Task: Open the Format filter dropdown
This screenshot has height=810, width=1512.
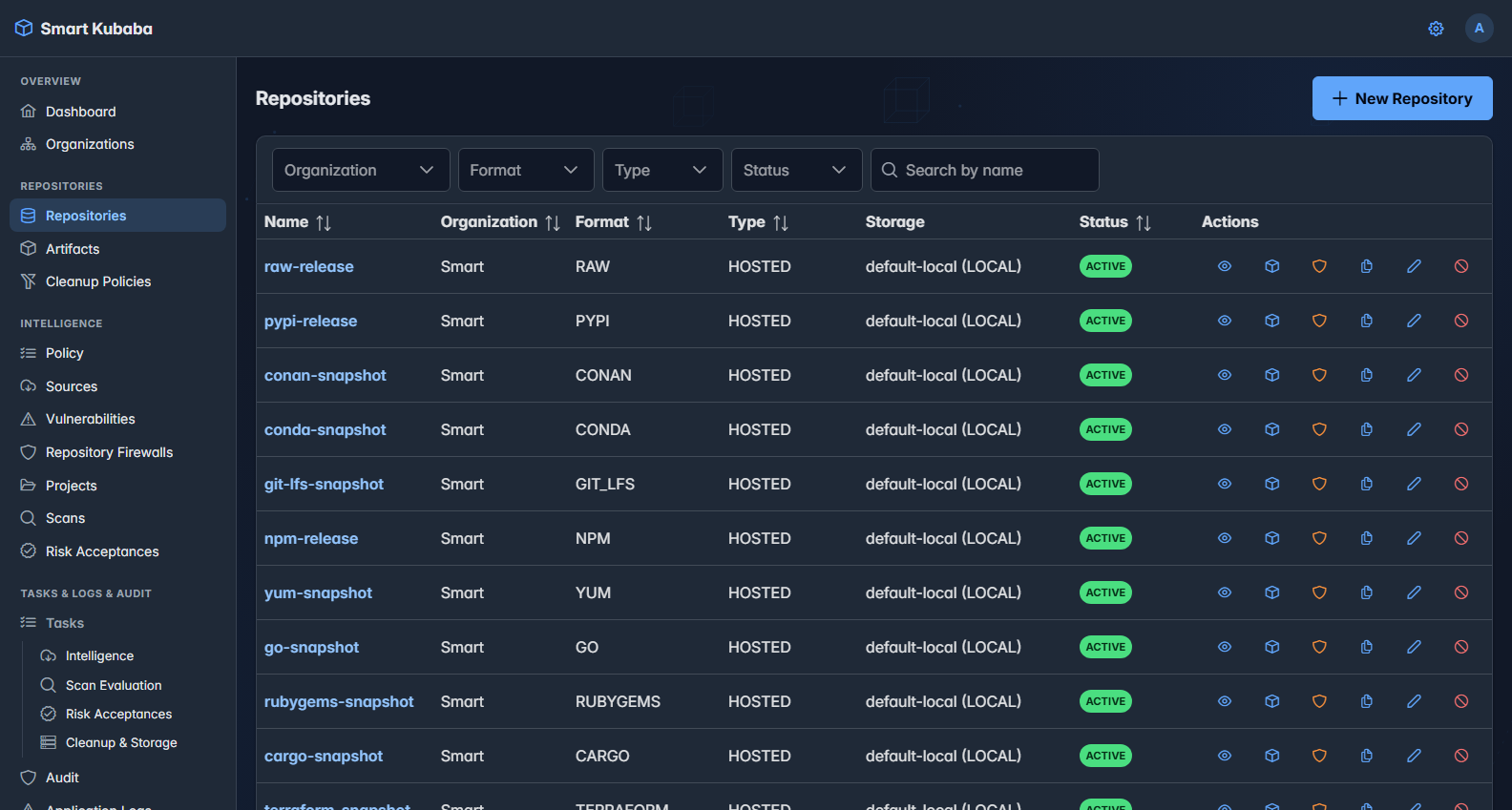Action: (526, 170)
